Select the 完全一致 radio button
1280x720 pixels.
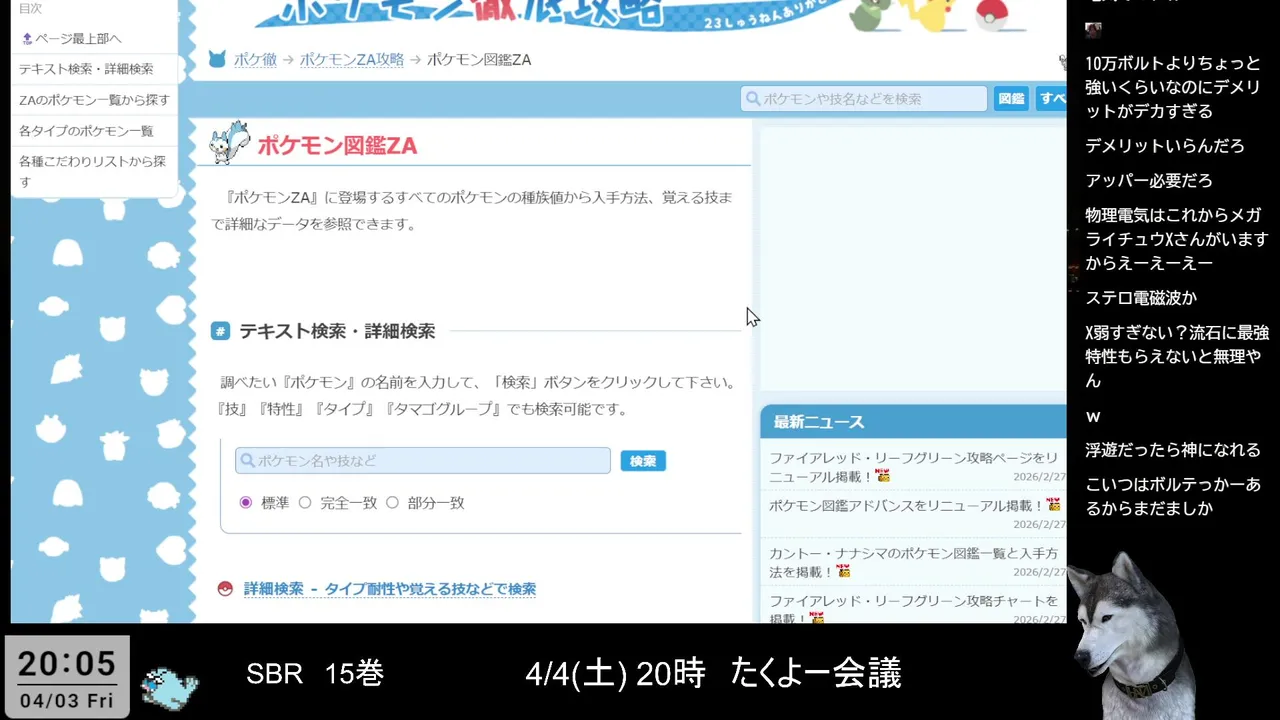click(305, 503)
